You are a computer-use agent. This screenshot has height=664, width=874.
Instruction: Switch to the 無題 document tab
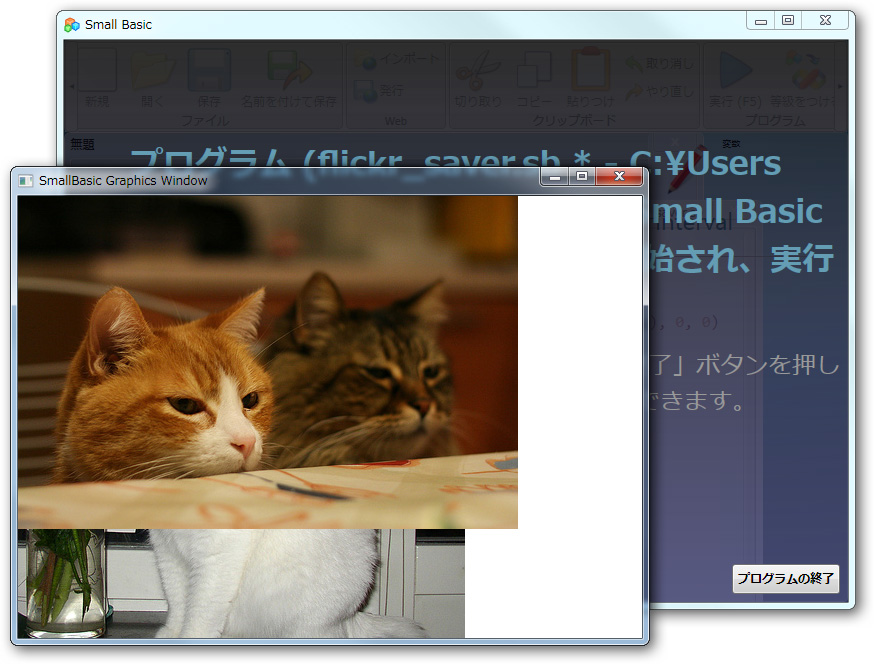point(82,144)
